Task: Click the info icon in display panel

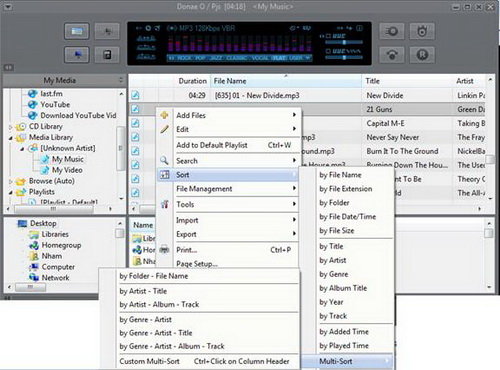Action: [x=360, y=28]
